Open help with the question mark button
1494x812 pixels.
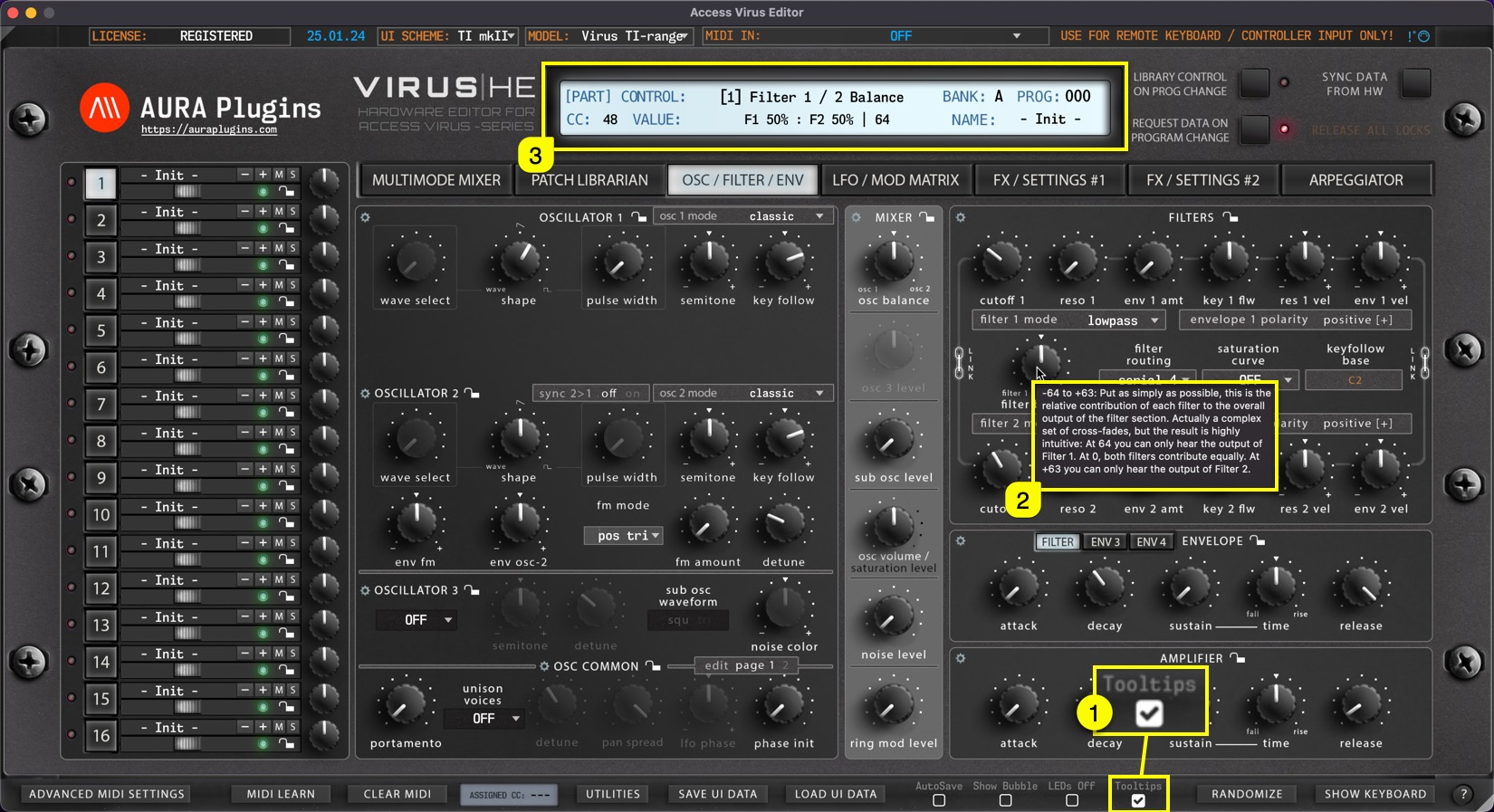point(1463,794)
